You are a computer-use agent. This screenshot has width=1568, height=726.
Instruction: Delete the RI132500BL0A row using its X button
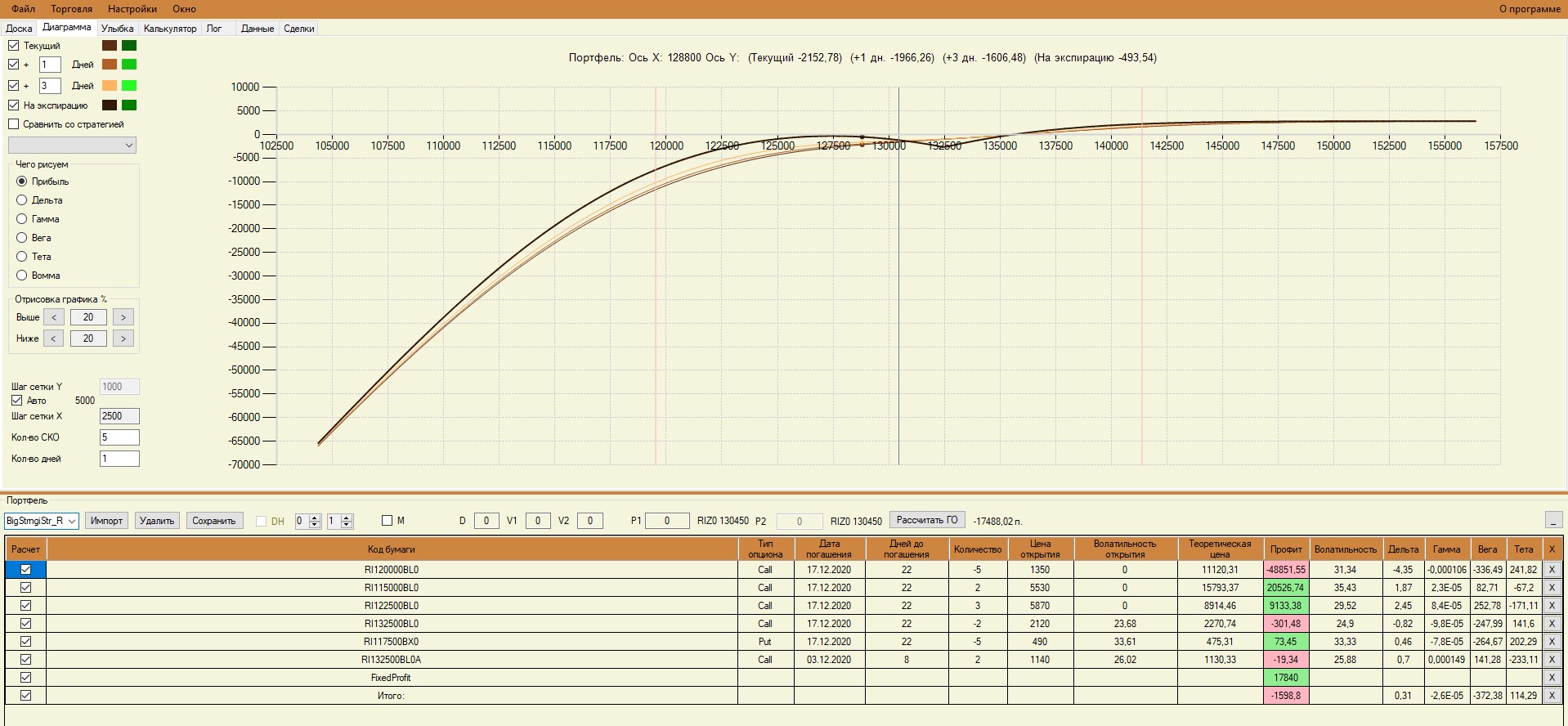click(1552, 660)
